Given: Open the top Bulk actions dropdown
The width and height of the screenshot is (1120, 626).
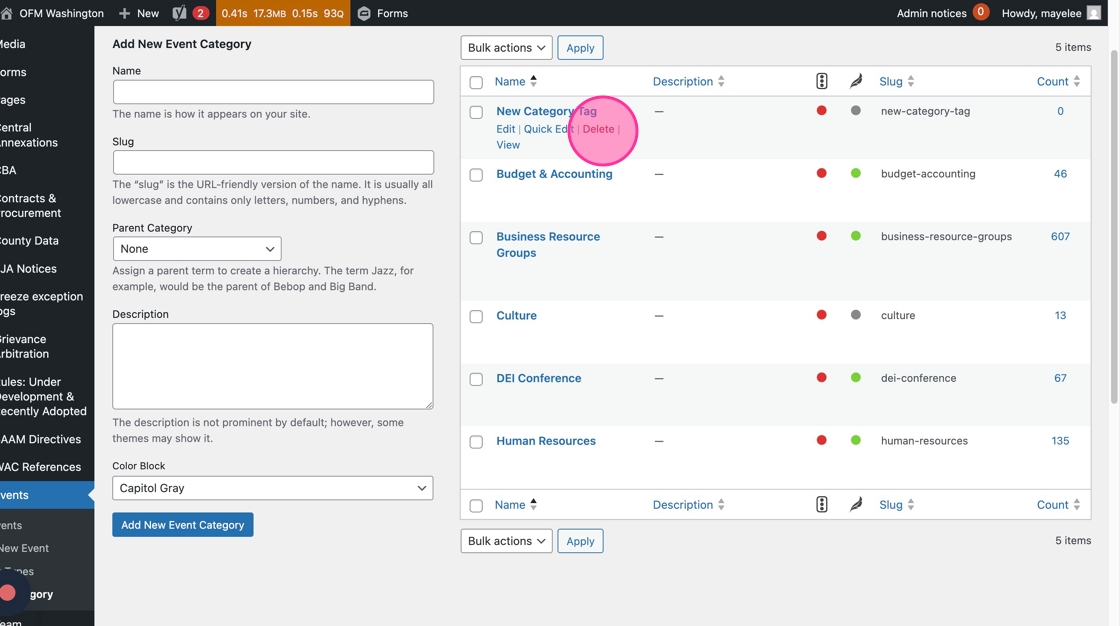Looking at the screenshot, I should point(506,47).
